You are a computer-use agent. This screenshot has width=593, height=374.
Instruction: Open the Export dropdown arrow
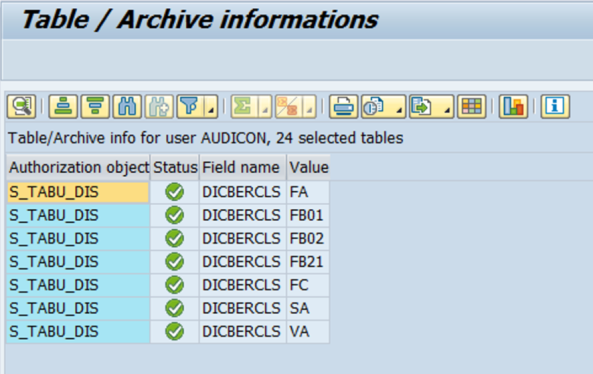(447, 106)
